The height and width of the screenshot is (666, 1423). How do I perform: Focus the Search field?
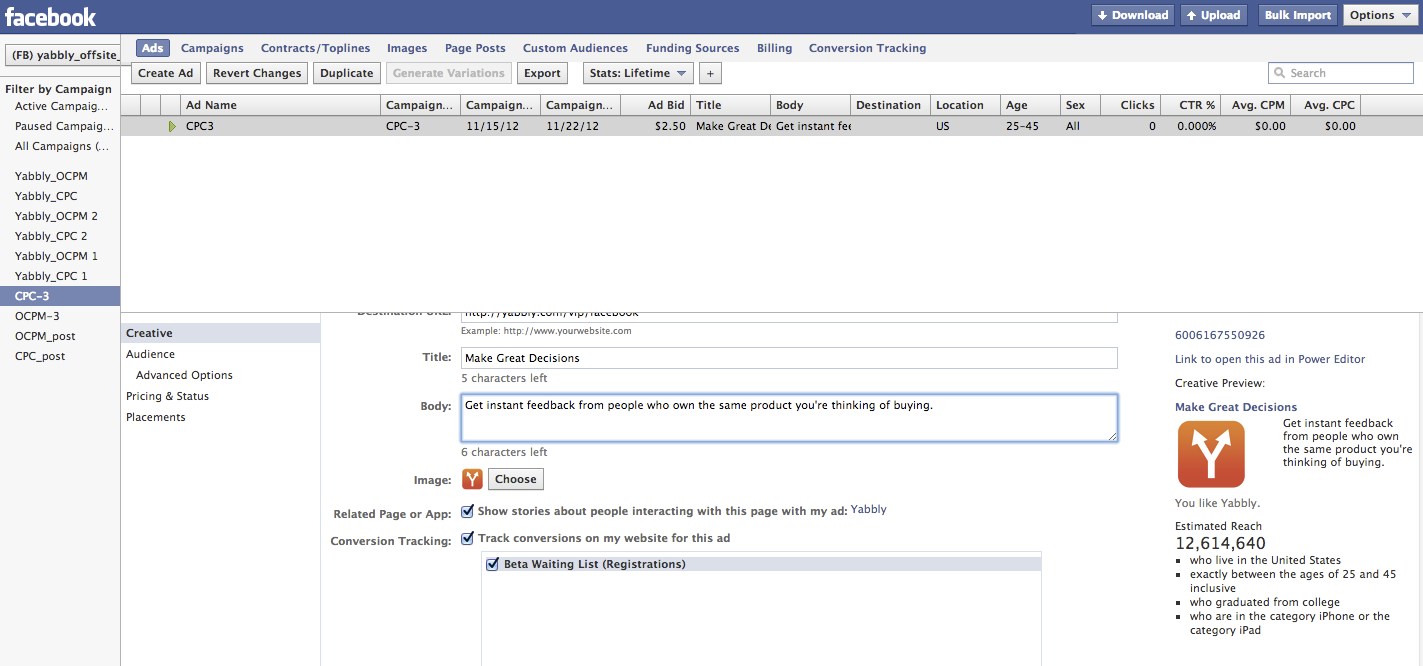(x=1341, y=73)
